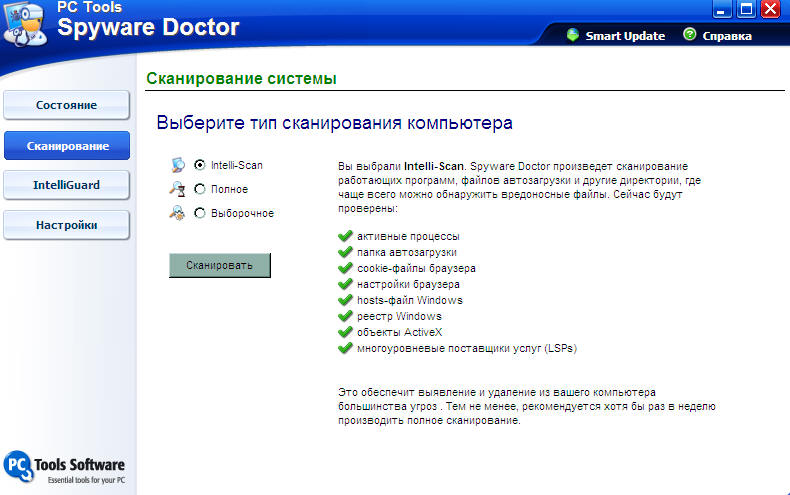This screenshot has height=495, width=790.
Task: Click the Выборочное option label
Action: pyautogui.click(x=242, y=213)
